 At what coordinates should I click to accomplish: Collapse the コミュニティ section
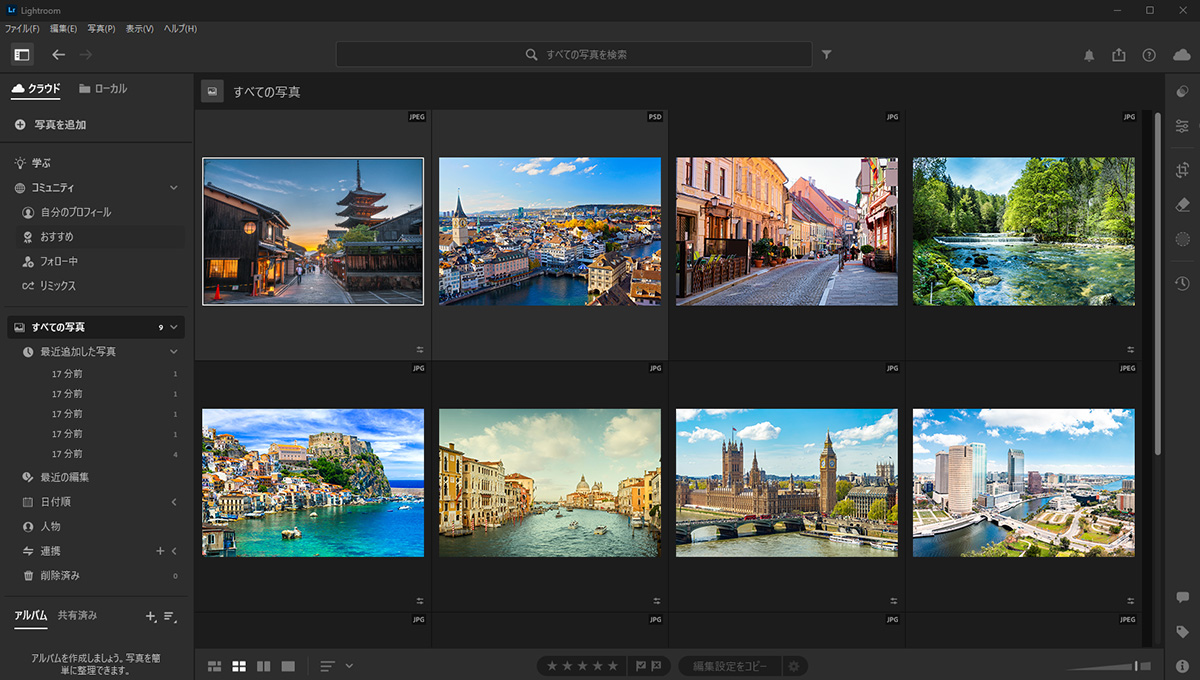tap(173, 188)
